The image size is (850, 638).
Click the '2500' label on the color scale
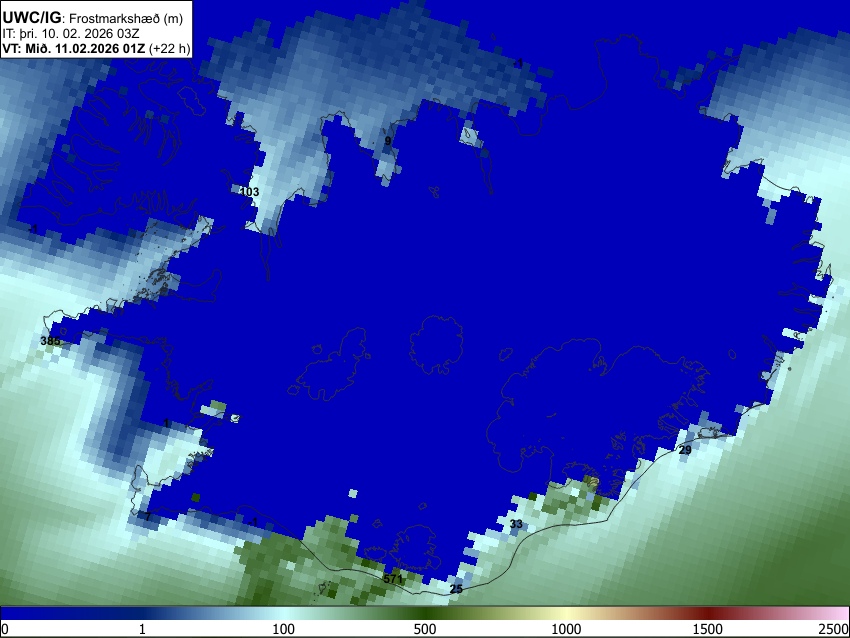(x=835, y=629)
